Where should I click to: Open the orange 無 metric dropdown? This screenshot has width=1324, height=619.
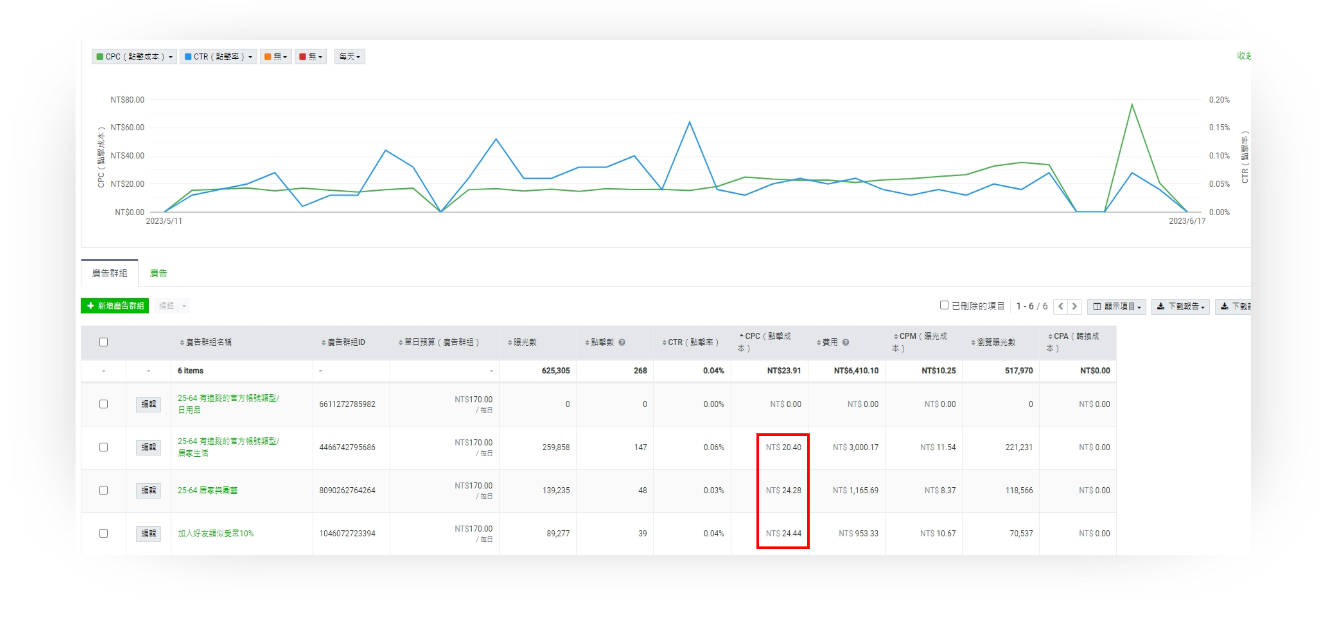pos(276,57)
